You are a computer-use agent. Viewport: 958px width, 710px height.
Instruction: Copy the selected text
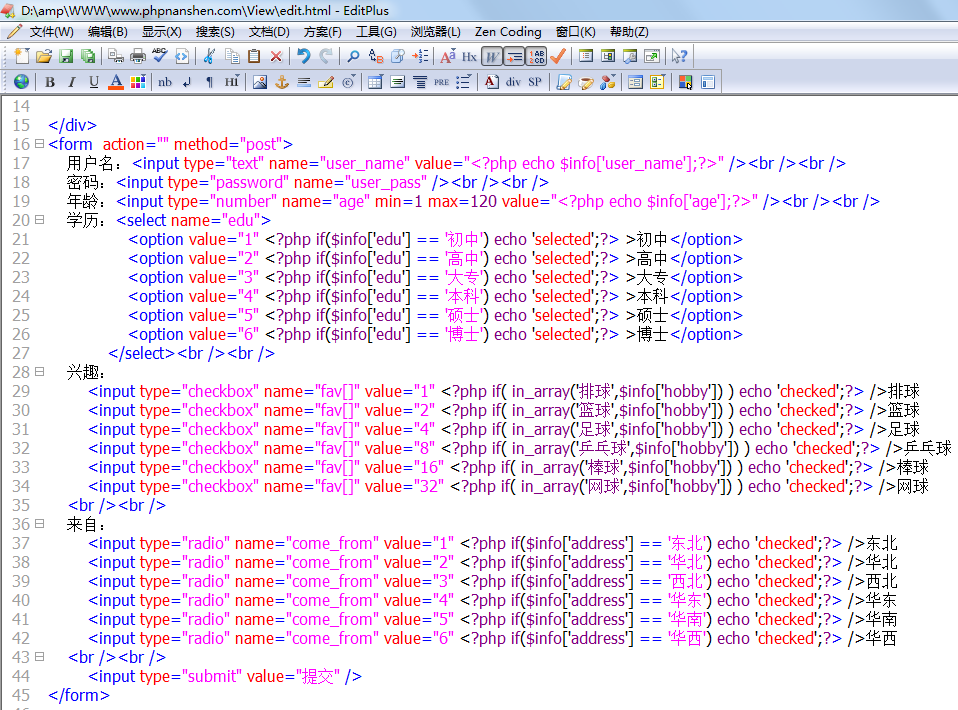232,56
